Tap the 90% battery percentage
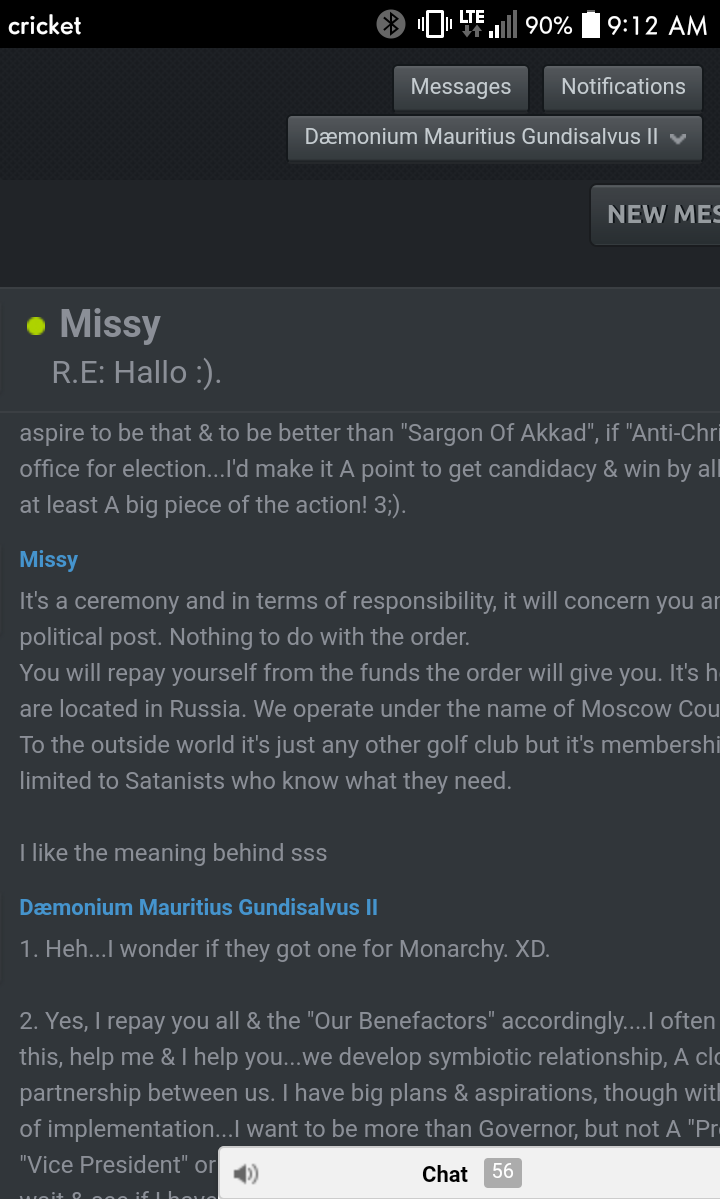Screen dimensions: 720x1199 click(x=549, y=25)
